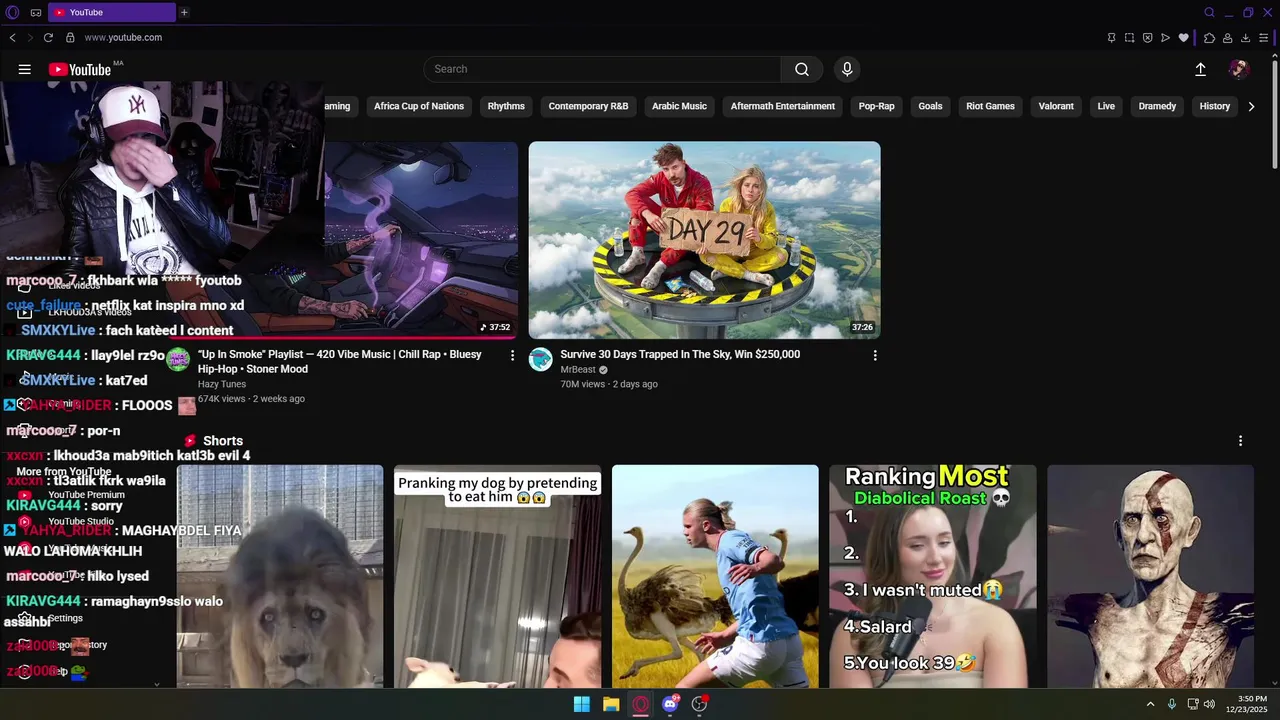Open Discord from the taskbar
This screenshot has width=1280, height=720.
pyautogui.click(x=670, y=704)
